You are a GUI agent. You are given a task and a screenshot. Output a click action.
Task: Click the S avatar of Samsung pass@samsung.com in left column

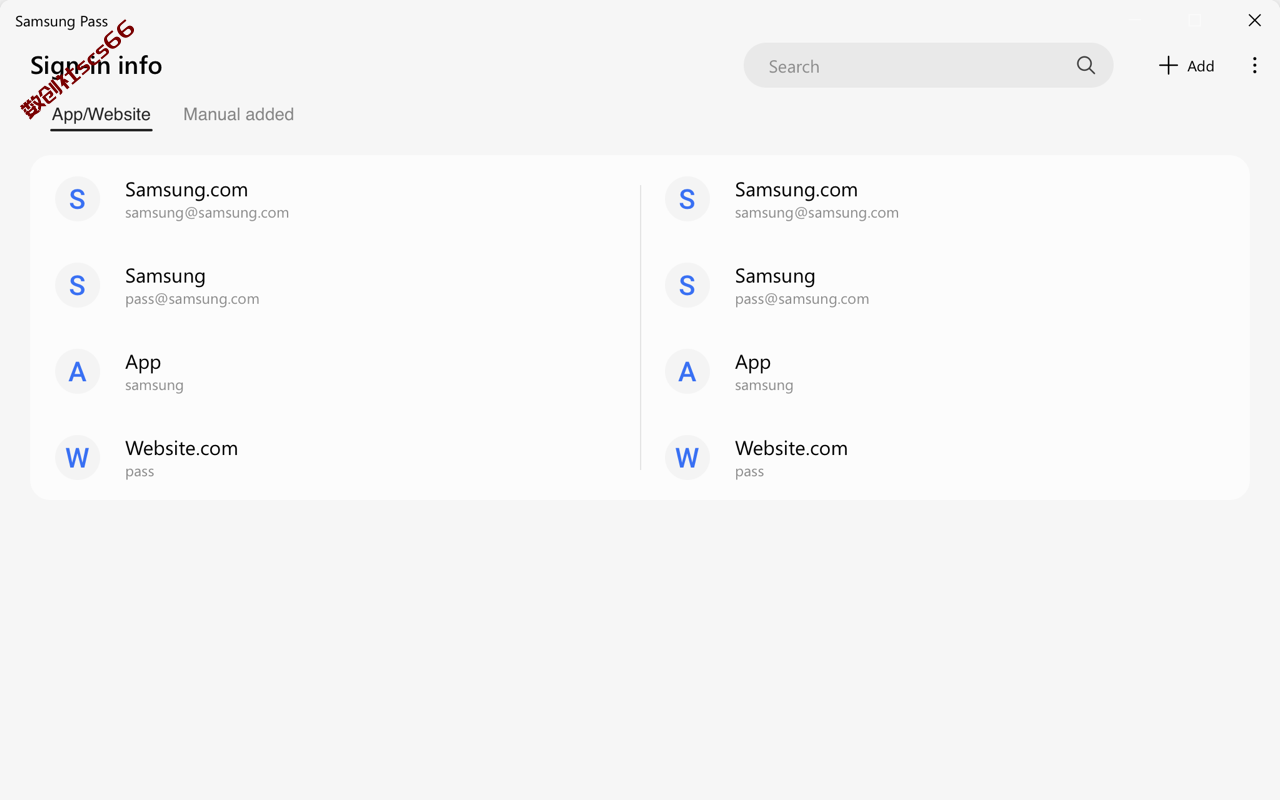click(x=77, y=285)
